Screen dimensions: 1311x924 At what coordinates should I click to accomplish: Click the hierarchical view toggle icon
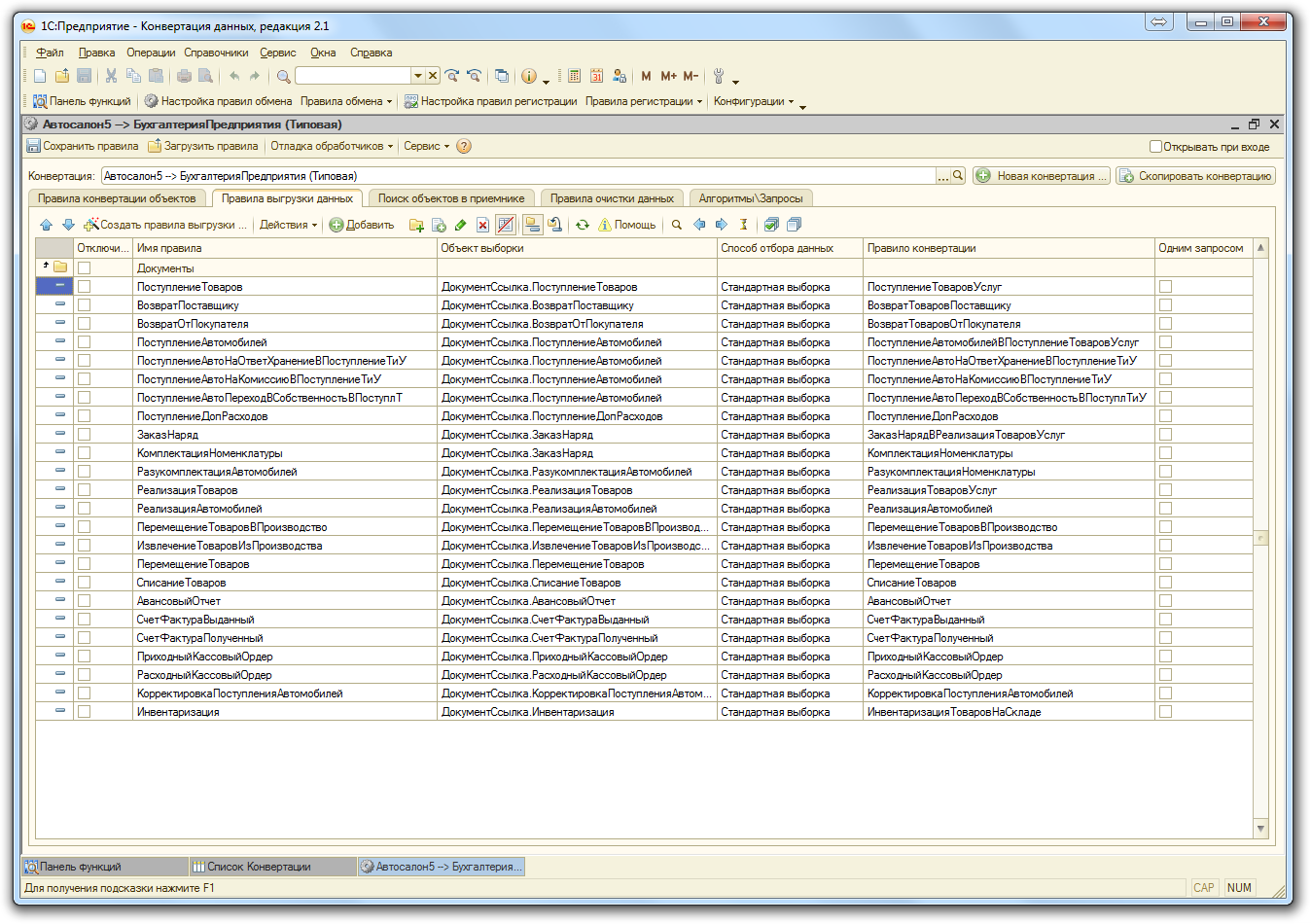[x=532, y=225]
